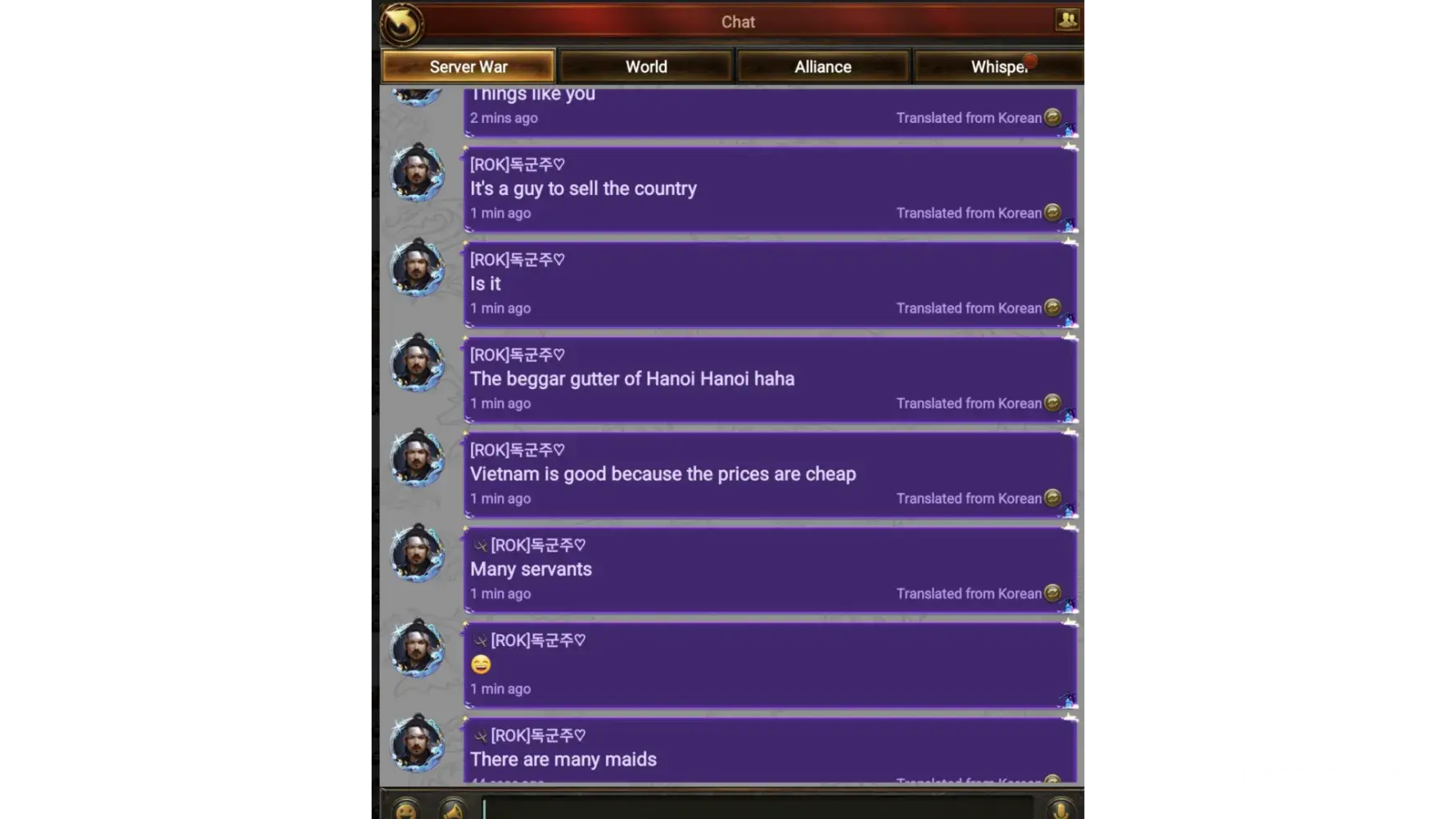Screen dimensions: 1456x819
Task: Toggle translation on "beggar gutter of Hanoi" message
Action: pos(1053,402)
